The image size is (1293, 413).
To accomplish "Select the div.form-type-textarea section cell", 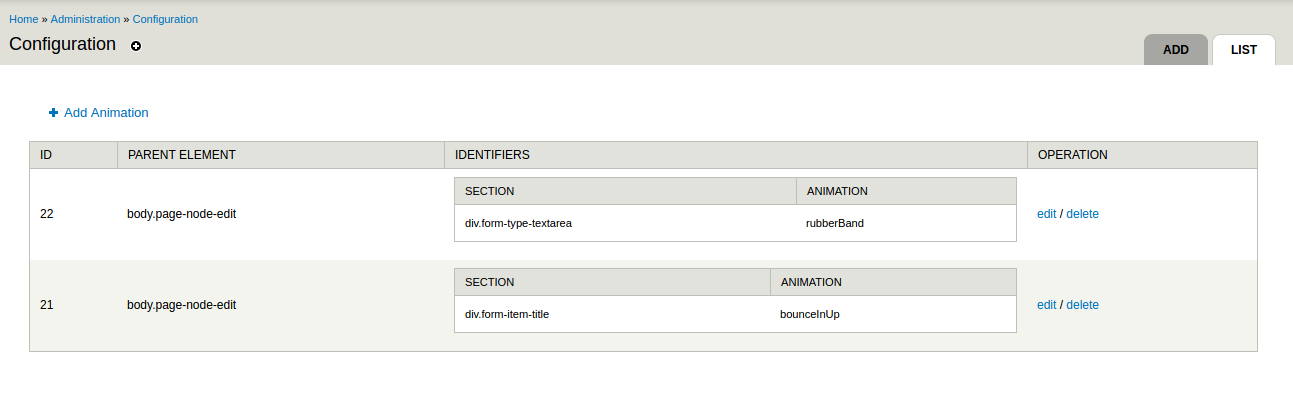I will [518, 223].
